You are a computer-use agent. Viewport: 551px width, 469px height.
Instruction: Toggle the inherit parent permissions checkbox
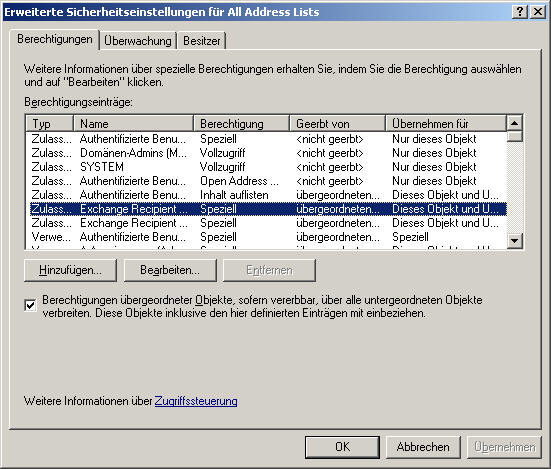click(30, 305)
